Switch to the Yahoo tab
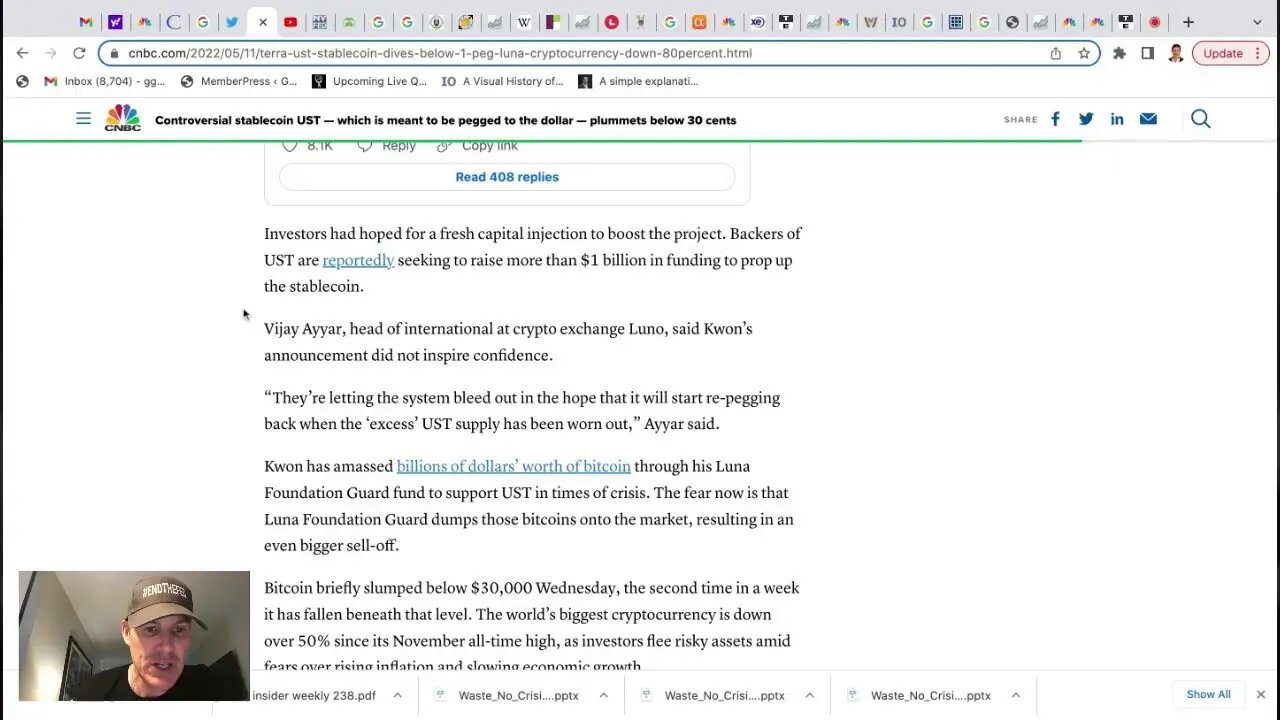This screenshot has width=1280, height=720. [115, 22]
